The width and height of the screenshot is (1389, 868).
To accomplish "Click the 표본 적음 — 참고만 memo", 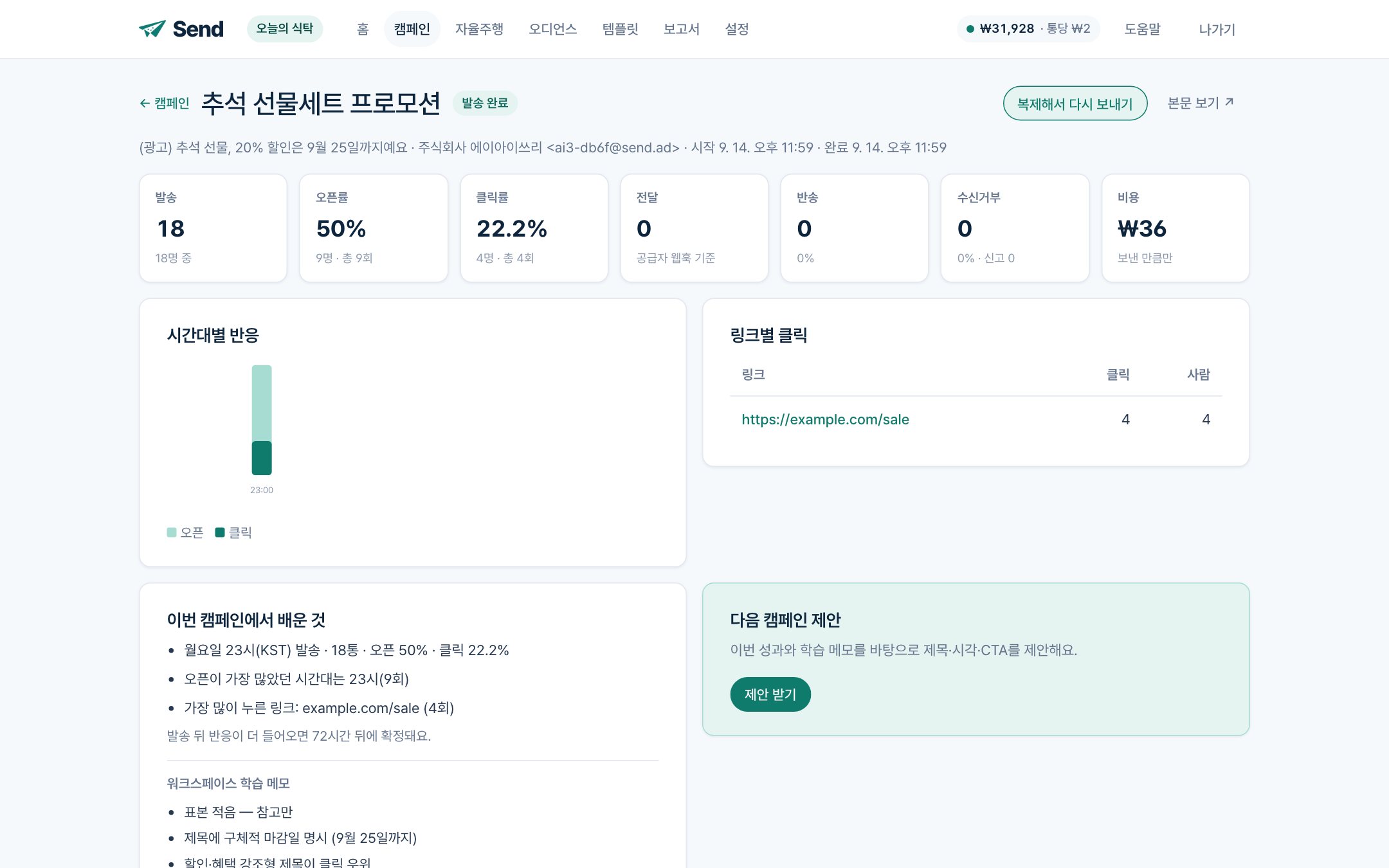I will [238, 812].
